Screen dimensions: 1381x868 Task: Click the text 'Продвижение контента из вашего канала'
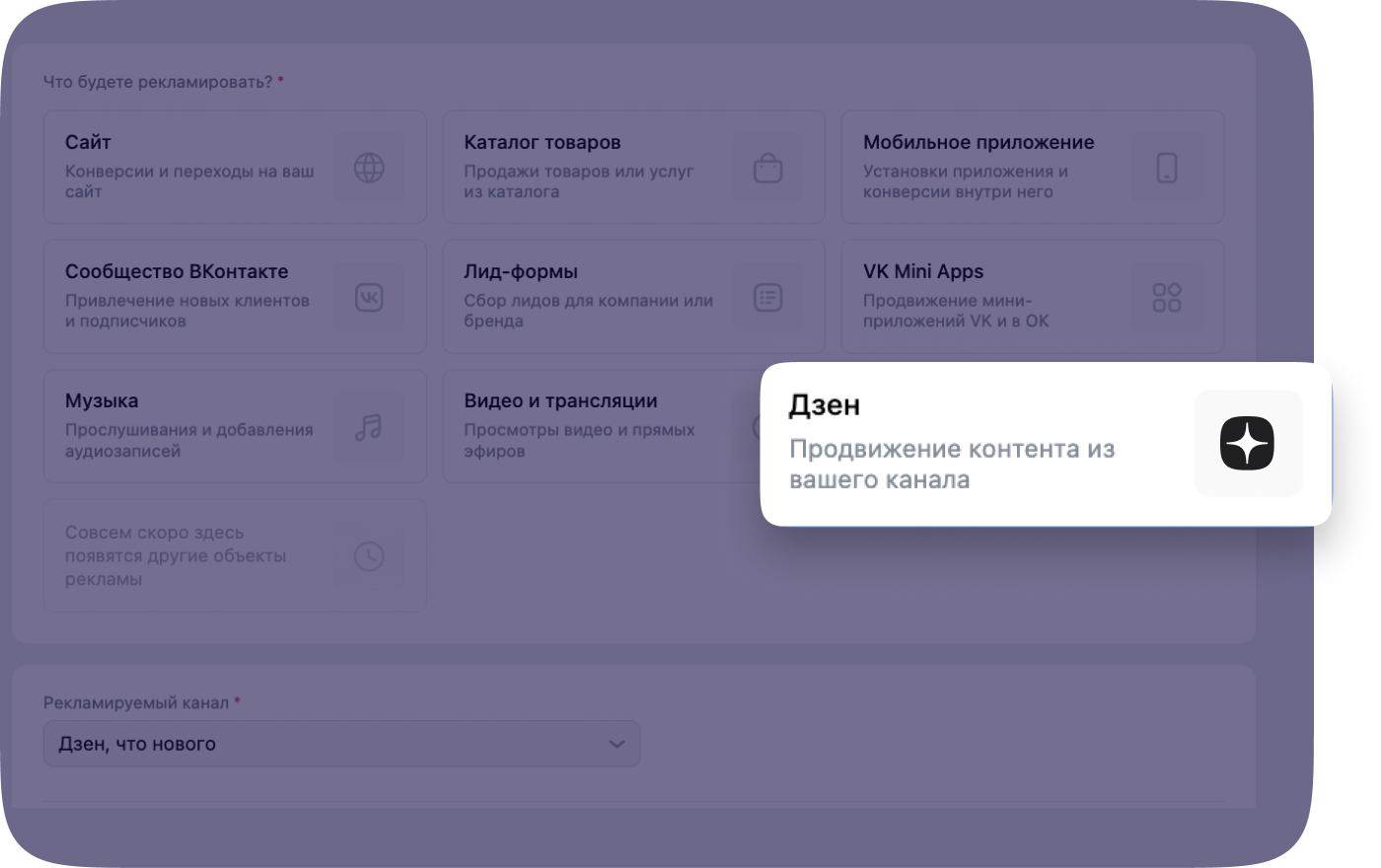[x=952, y=465]
